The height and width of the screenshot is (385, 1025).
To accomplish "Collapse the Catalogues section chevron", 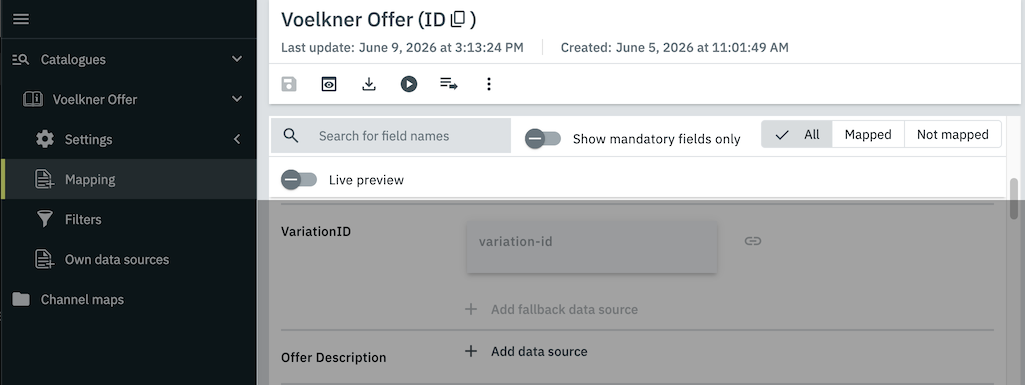I will (237, 59).
